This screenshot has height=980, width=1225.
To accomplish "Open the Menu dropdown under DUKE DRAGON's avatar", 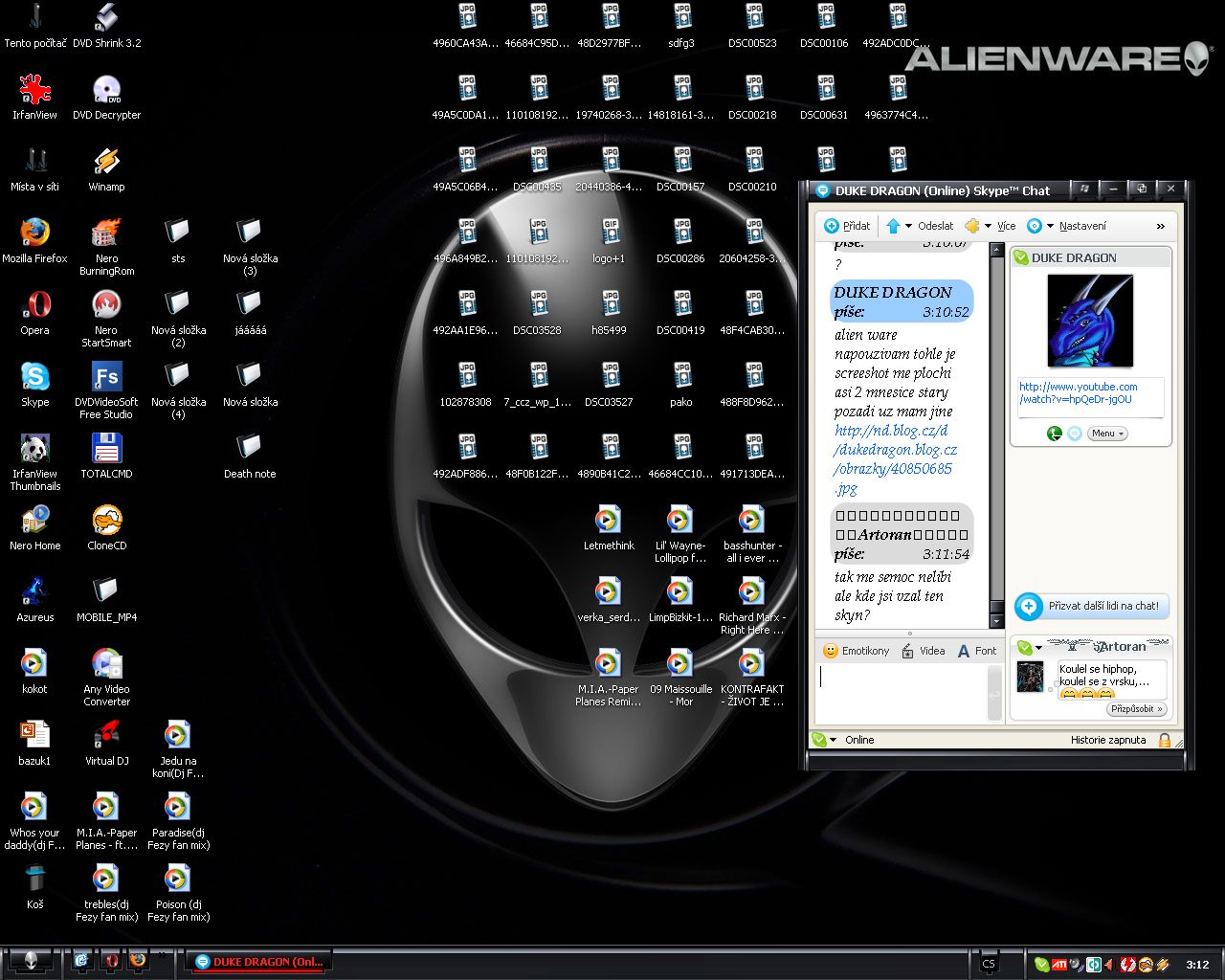I will click(1107, 434).
